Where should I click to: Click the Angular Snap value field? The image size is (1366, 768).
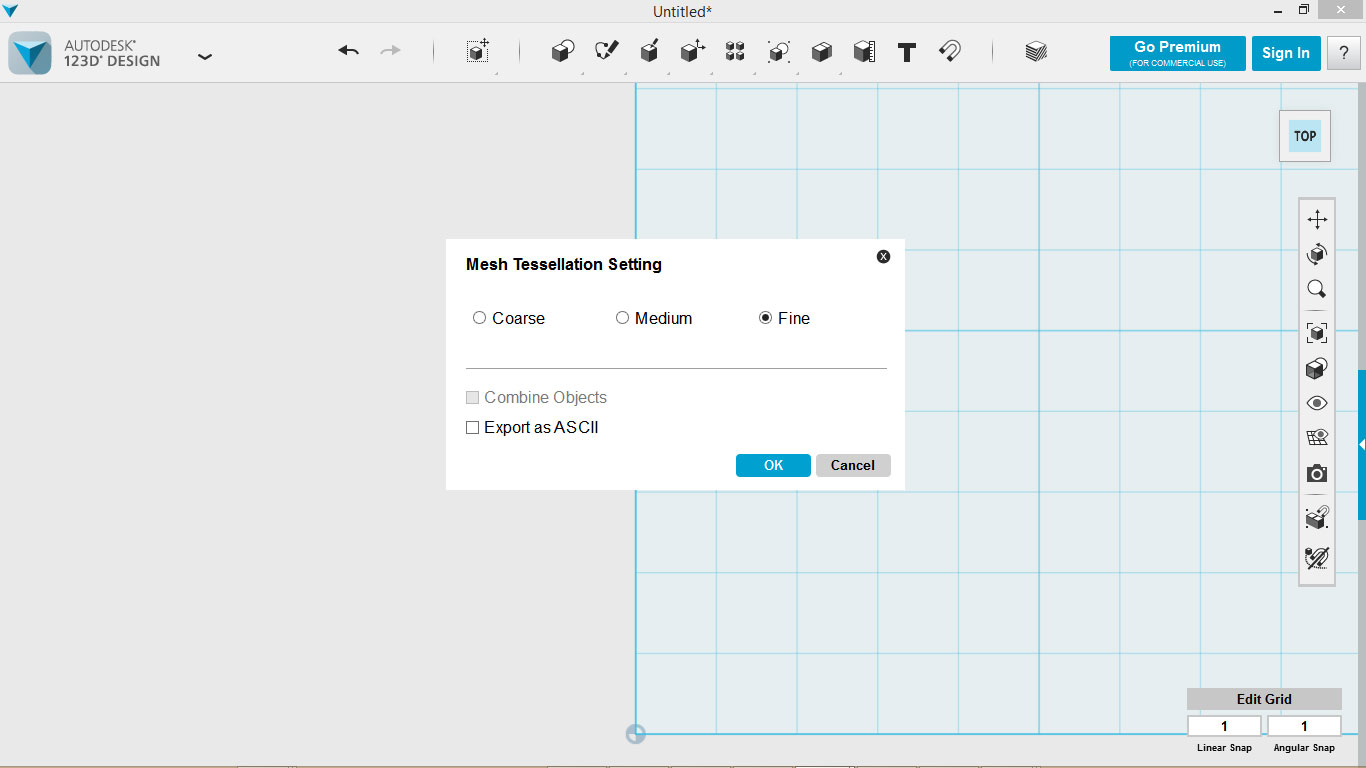[x=1304, y=726]
